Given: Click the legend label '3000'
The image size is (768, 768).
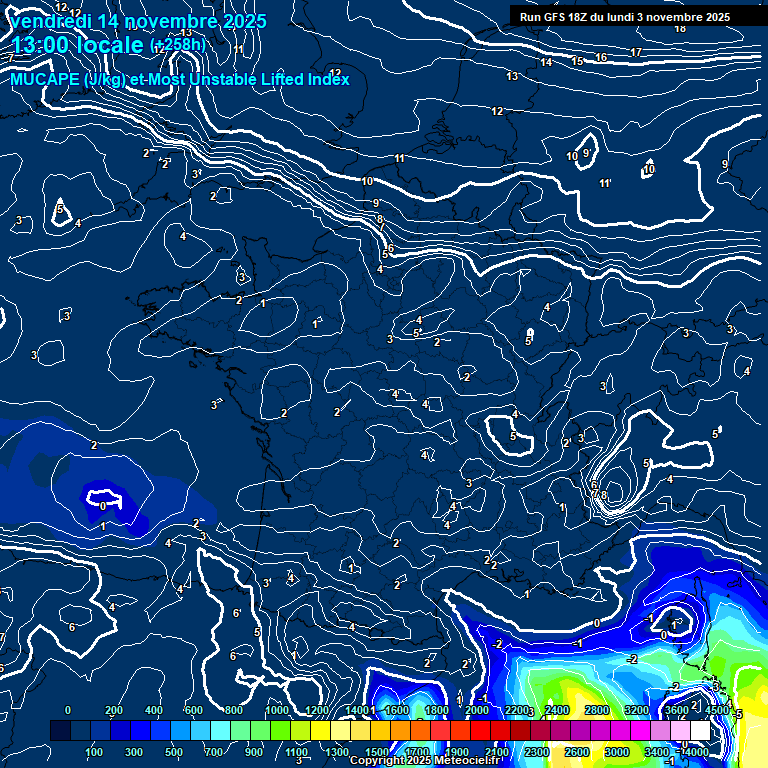Looking at the screenshot, I should coord(617,752).
